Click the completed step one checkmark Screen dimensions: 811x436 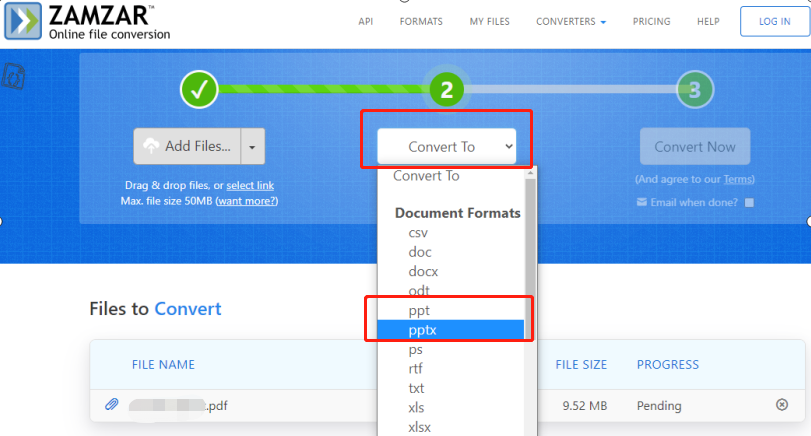(199, 89)
